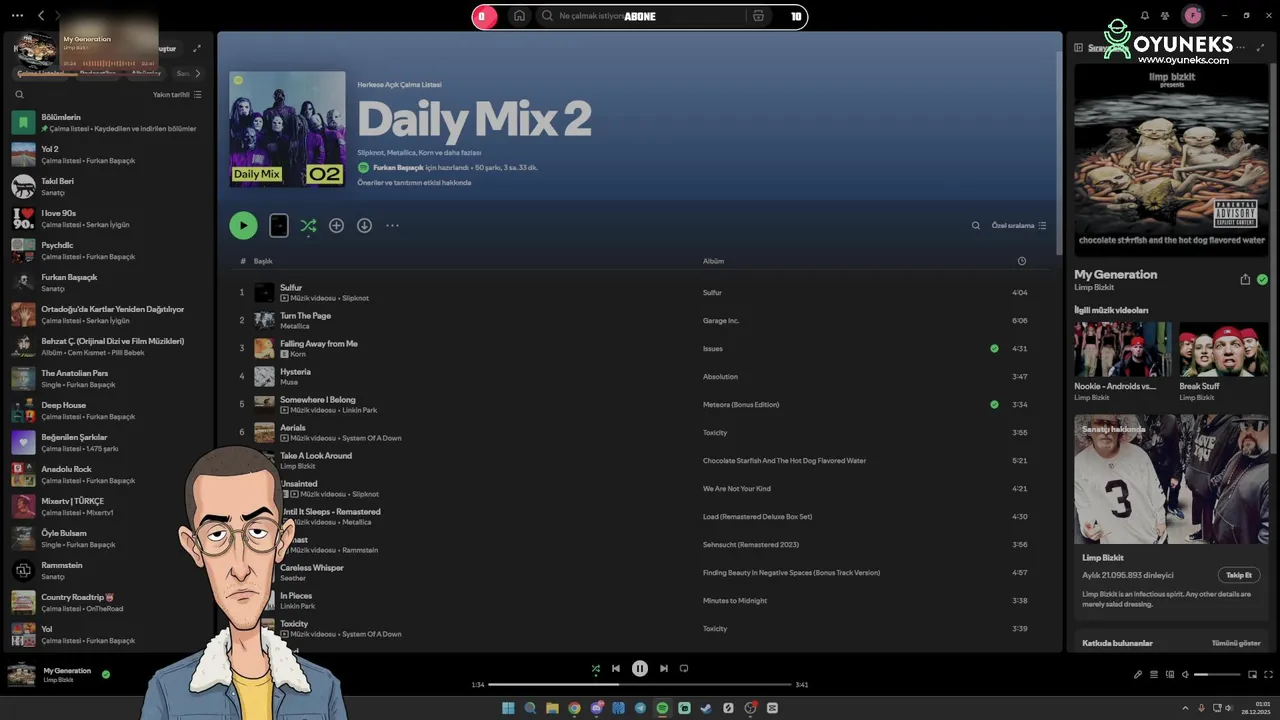Open the Home page icon in top bar
This screenshot has width=1280, height=720.
(x=519, y=16)
